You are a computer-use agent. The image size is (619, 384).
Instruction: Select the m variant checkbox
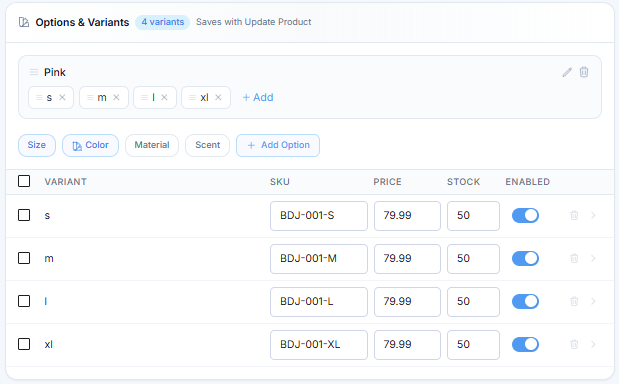coord(24,258)
